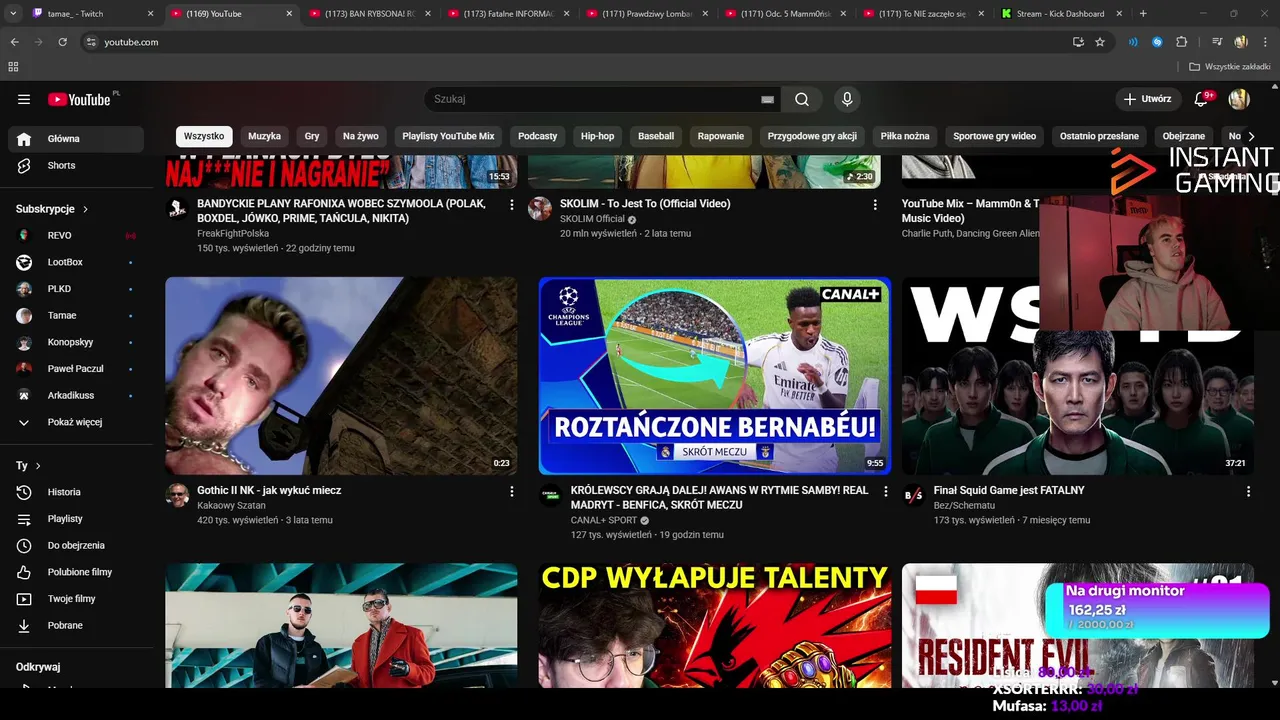Open the Bez/Schematu channel link
The image size is (1280, 720).
964,506
